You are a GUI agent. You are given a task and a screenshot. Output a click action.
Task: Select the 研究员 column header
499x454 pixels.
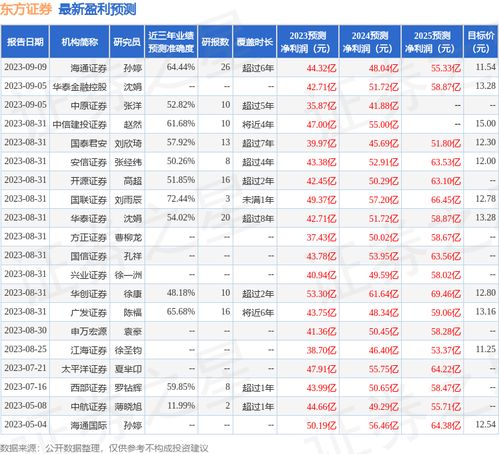click(x=127, y=42)
